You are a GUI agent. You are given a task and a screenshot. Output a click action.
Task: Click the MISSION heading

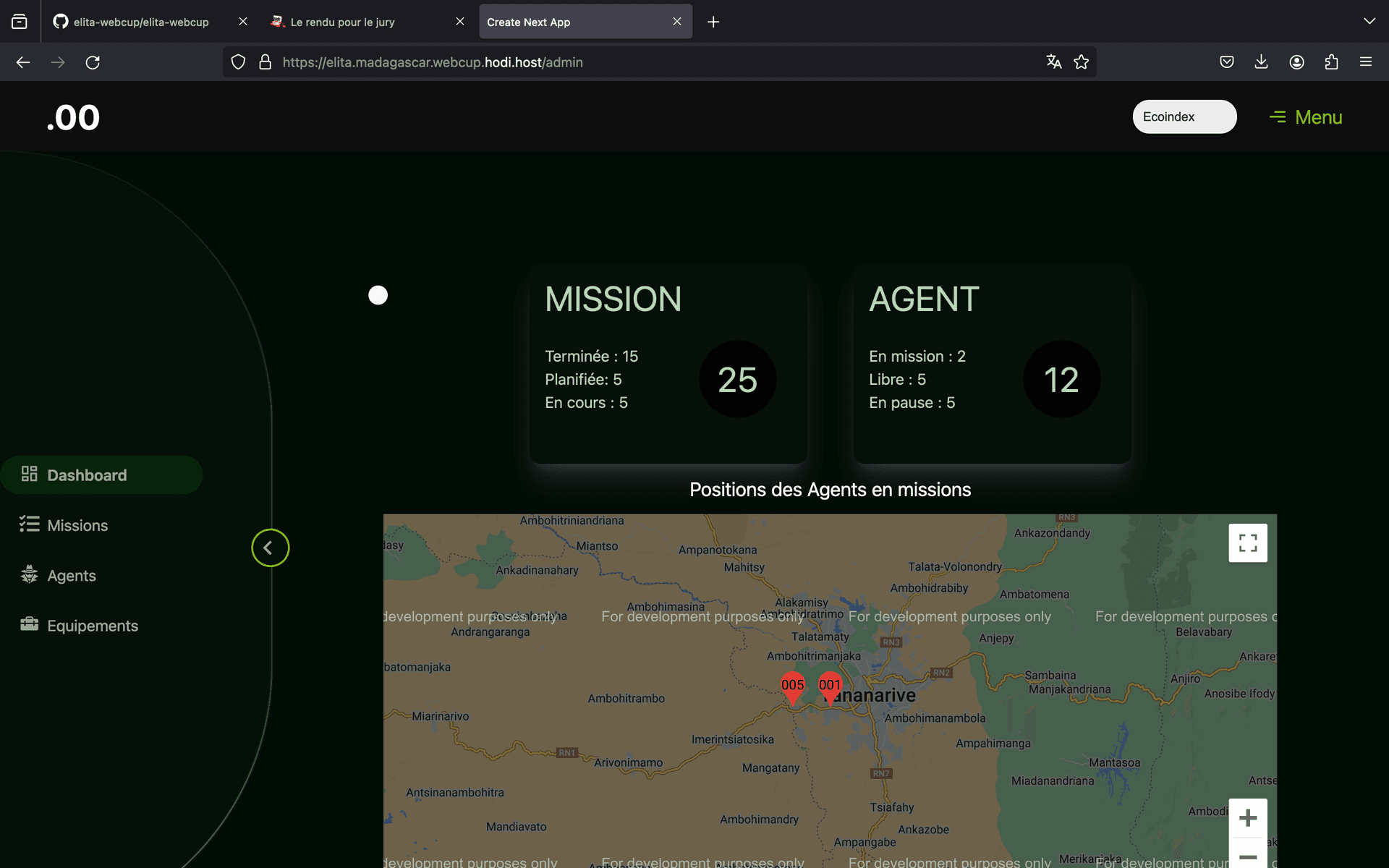pyautogui.click(x=613, y=299)
